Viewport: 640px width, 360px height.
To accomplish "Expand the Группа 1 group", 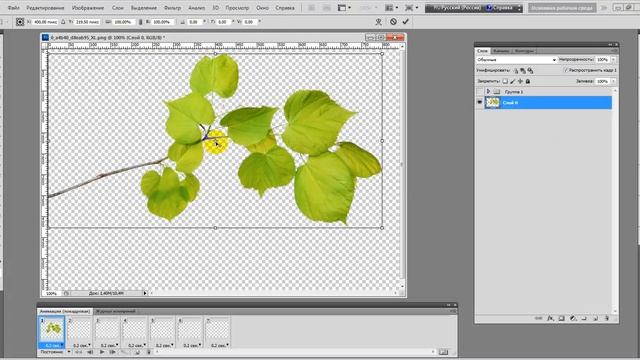I will point(488,92).
